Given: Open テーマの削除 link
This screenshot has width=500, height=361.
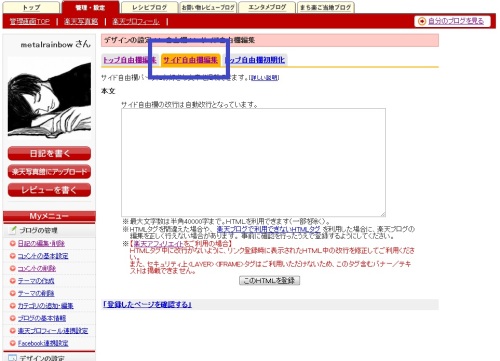Looking at the screenshot, I should [x=36, y=293].
